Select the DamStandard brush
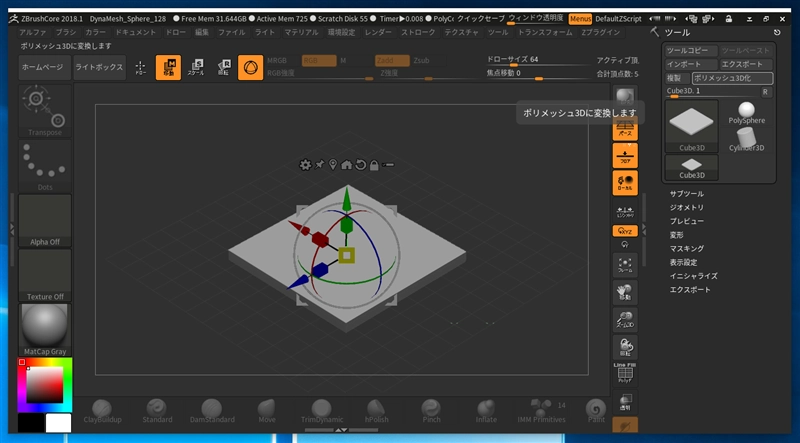Viewport: 800px width, 443px height. (212, 411)
